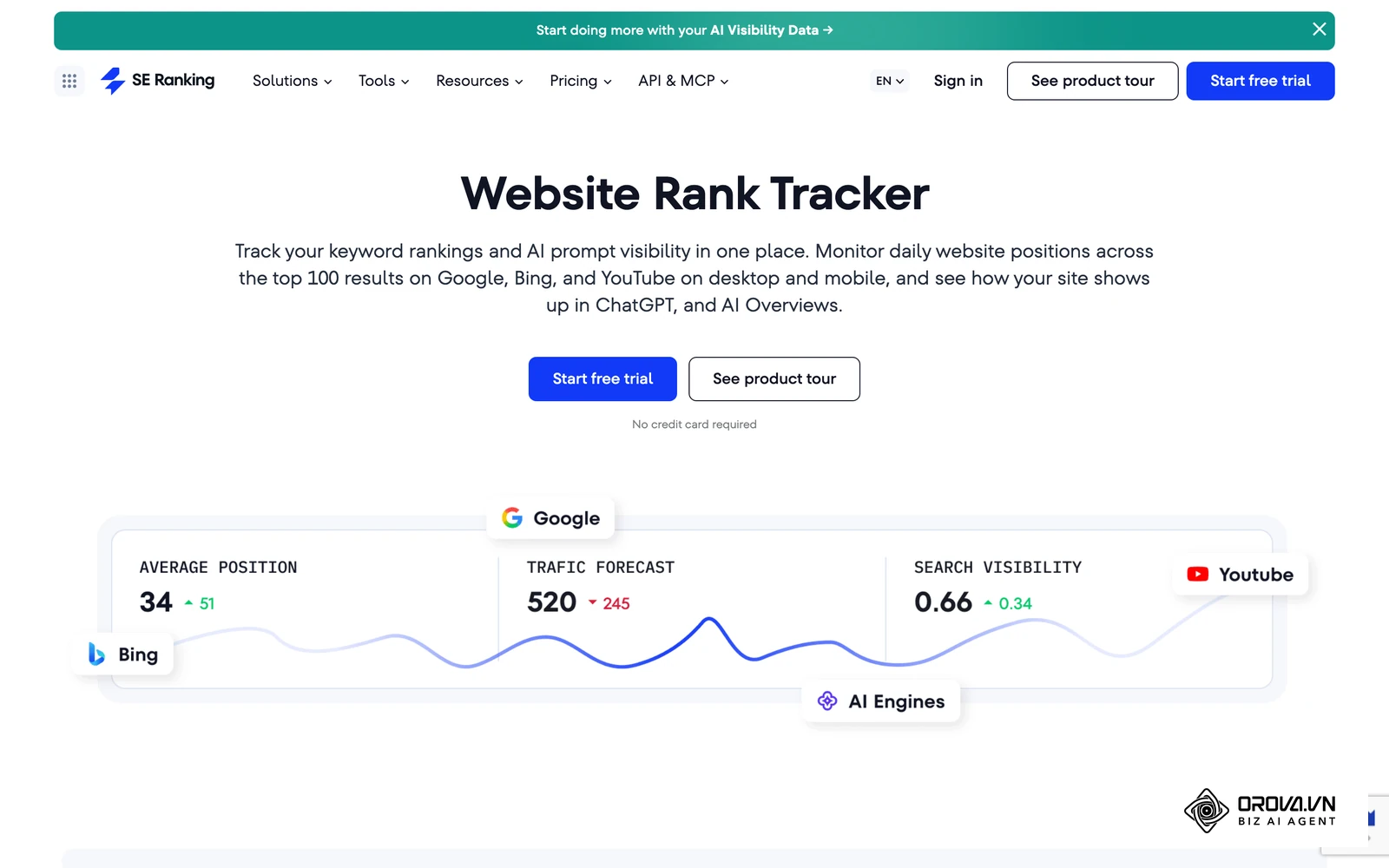The image size is (1389, 868).
Task: Click the Bing logo icon
Action: (96, 654)
